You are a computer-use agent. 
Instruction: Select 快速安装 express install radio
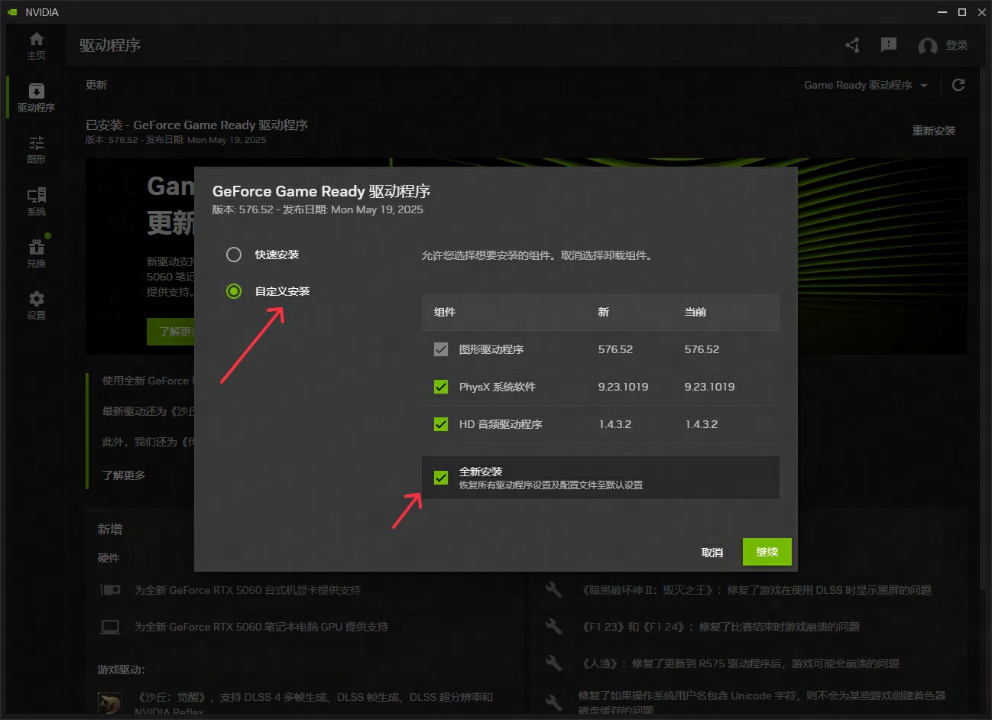pyautogui.click(x=233, y=254)
